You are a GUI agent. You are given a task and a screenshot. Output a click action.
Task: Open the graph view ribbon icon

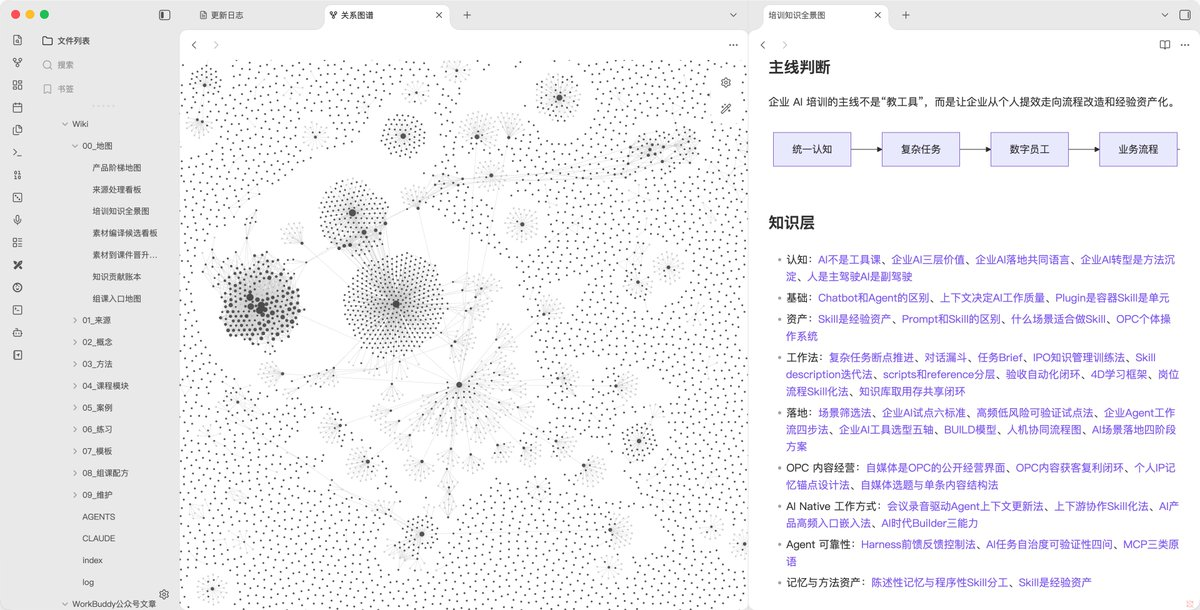[17, 62]
